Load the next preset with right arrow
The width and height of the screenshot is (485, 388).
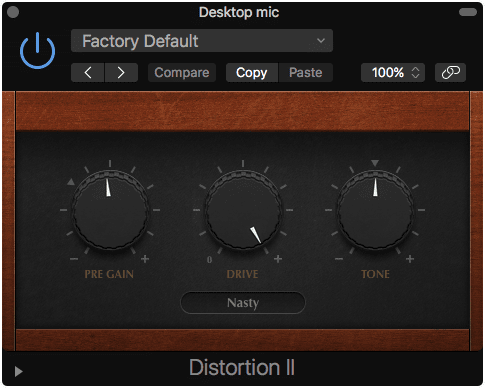[x=121, y=72]
